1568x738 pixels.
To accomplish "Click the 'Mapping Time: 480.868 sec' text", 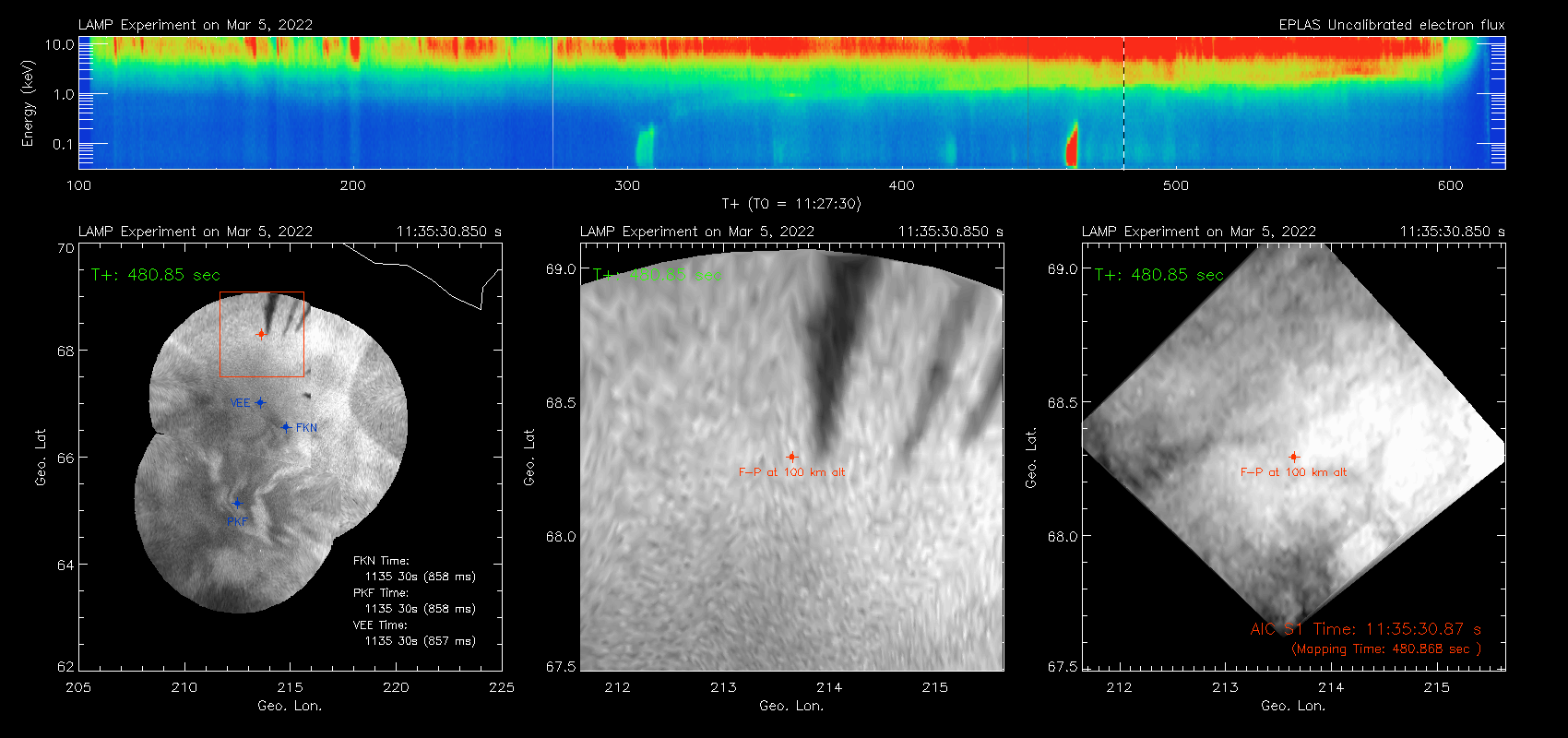I will pos(1385,649).
